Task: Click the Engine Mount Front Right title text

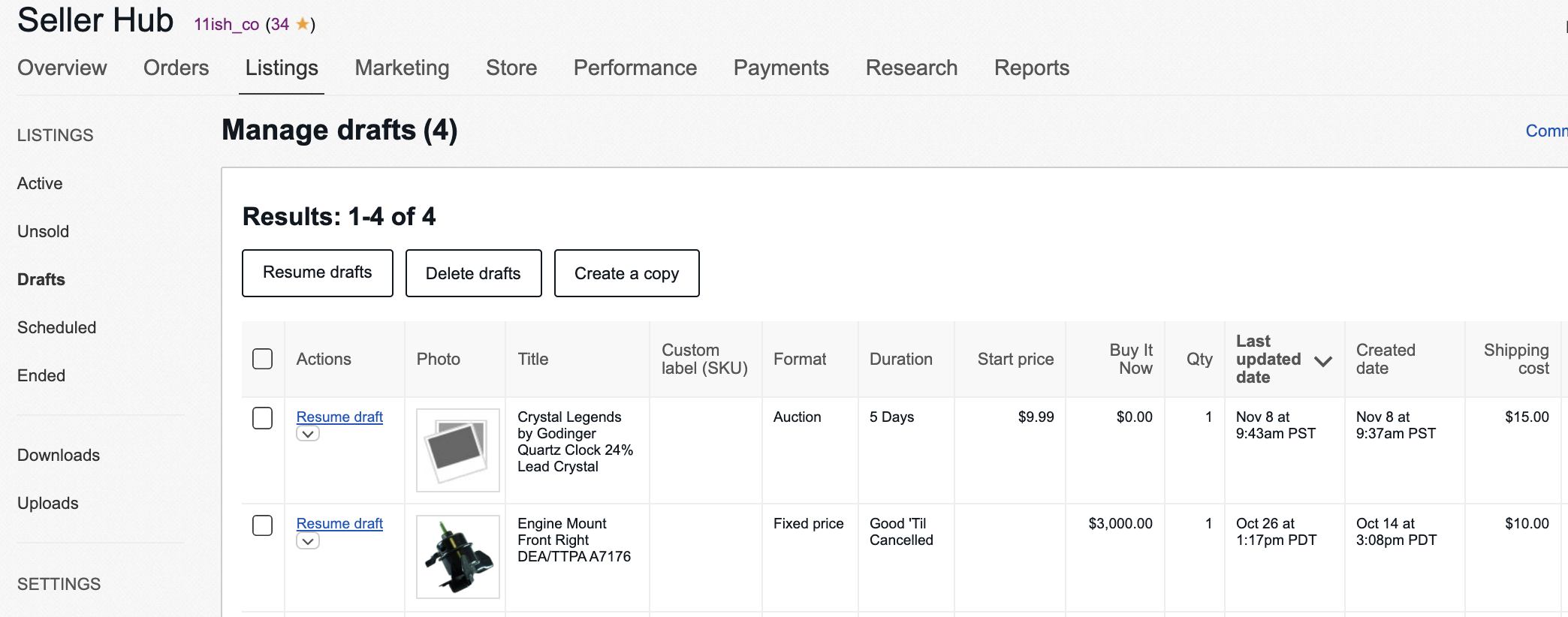Action: tap(574, 540)
